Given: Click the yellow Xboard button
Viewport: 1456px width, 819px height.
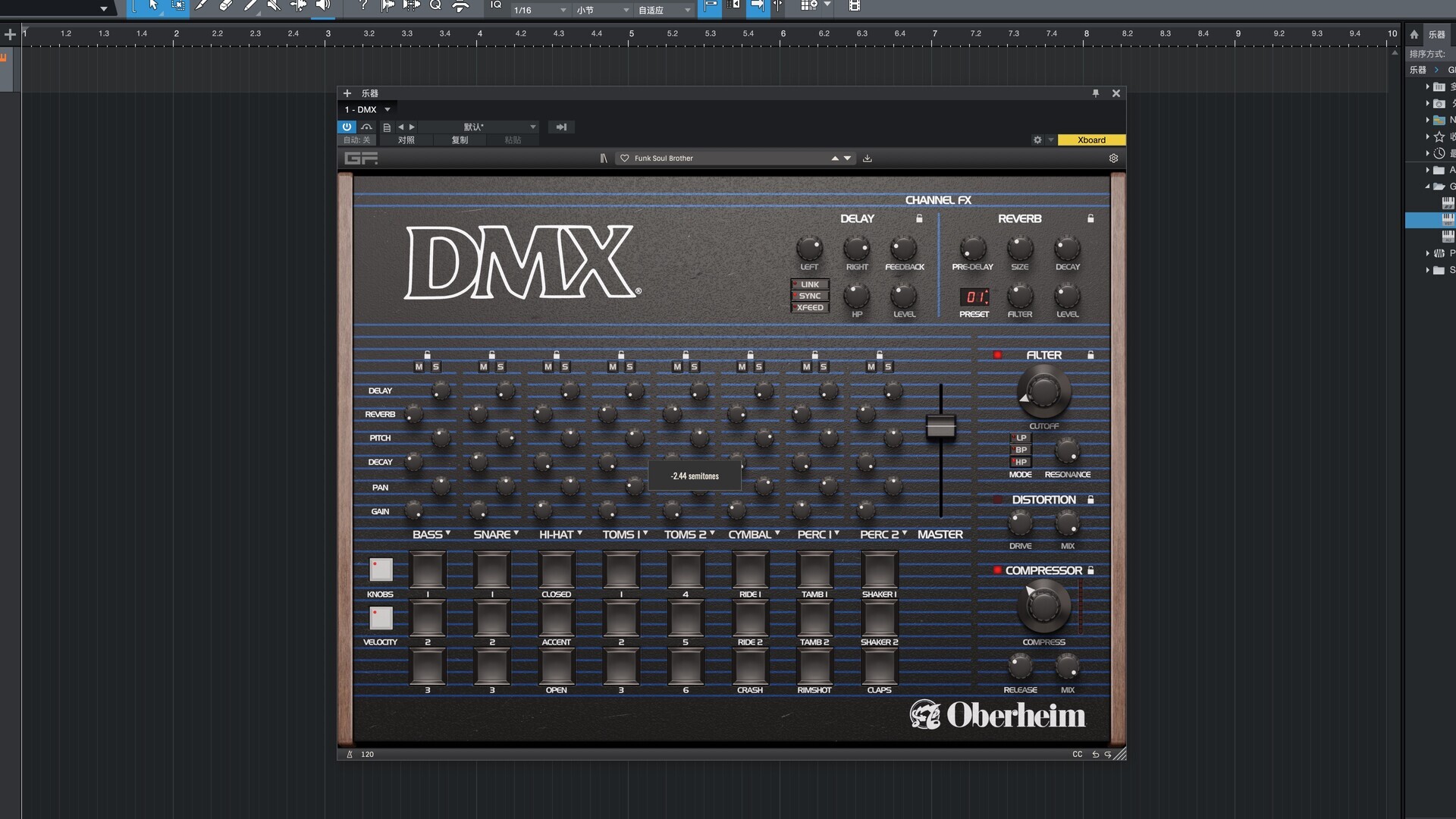Looking at the screenshot, I should 1090,140.
